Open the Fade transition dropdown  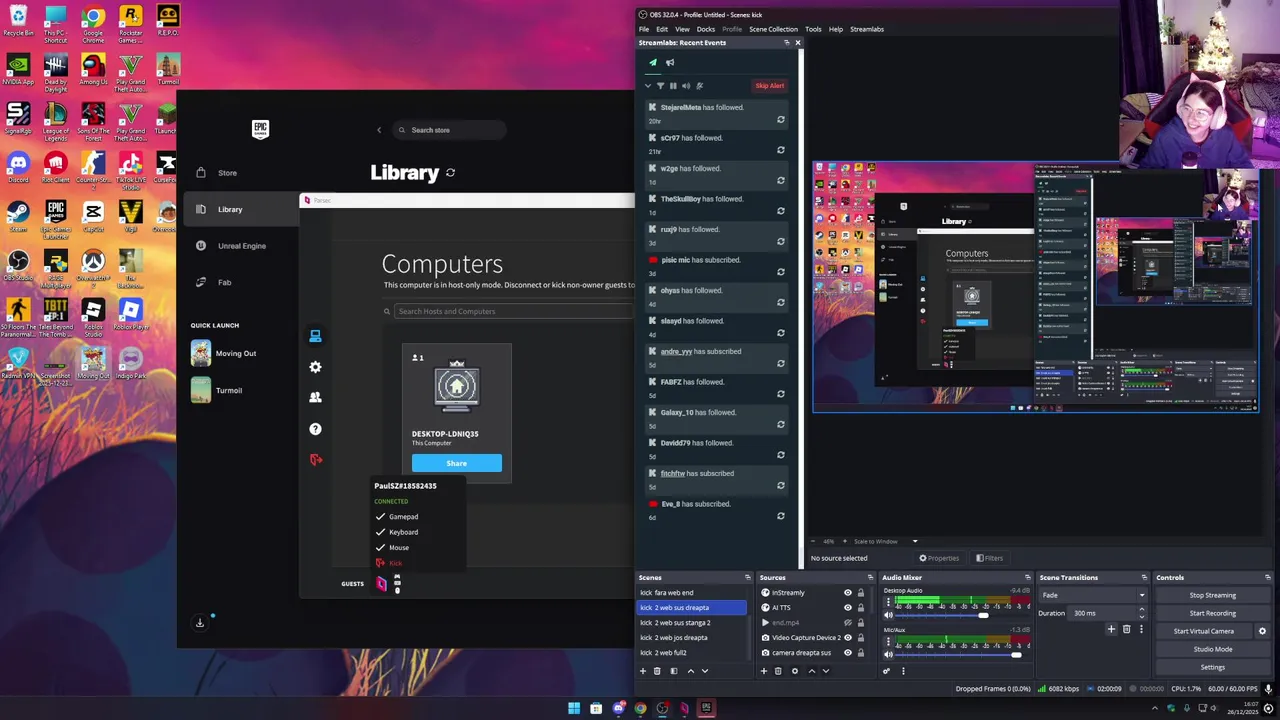click(1093, 595)
